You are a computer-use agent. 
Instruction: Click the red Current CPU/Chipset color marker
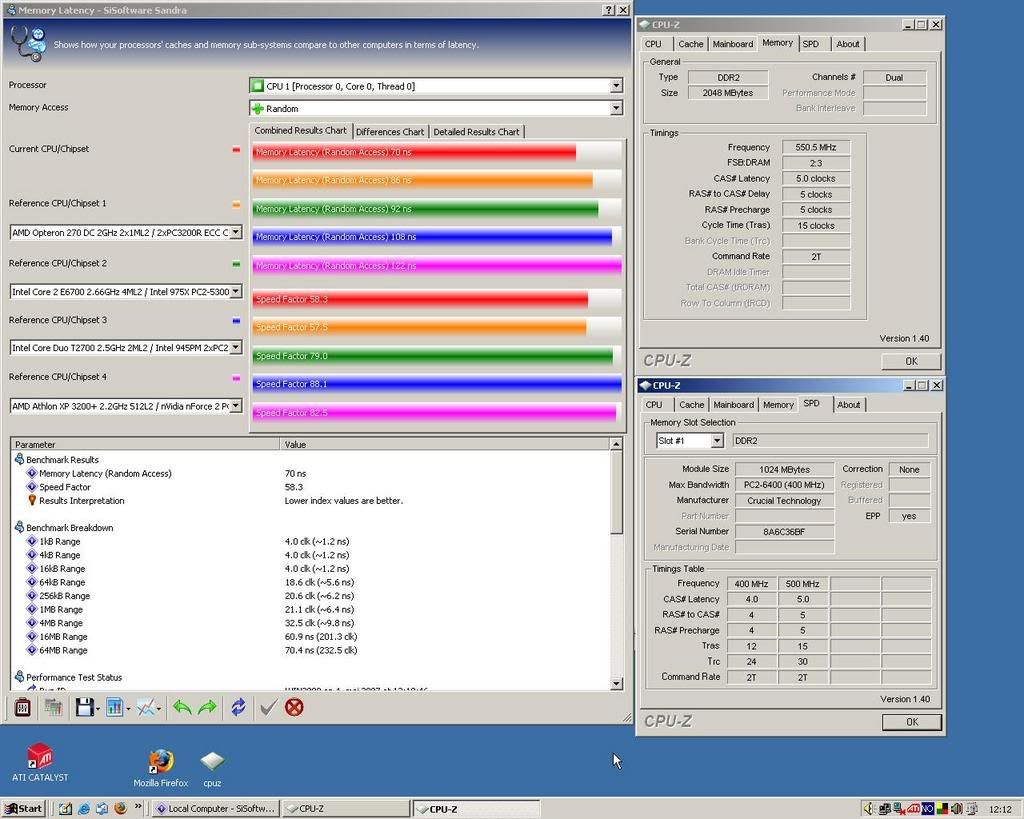coord(236,150)
